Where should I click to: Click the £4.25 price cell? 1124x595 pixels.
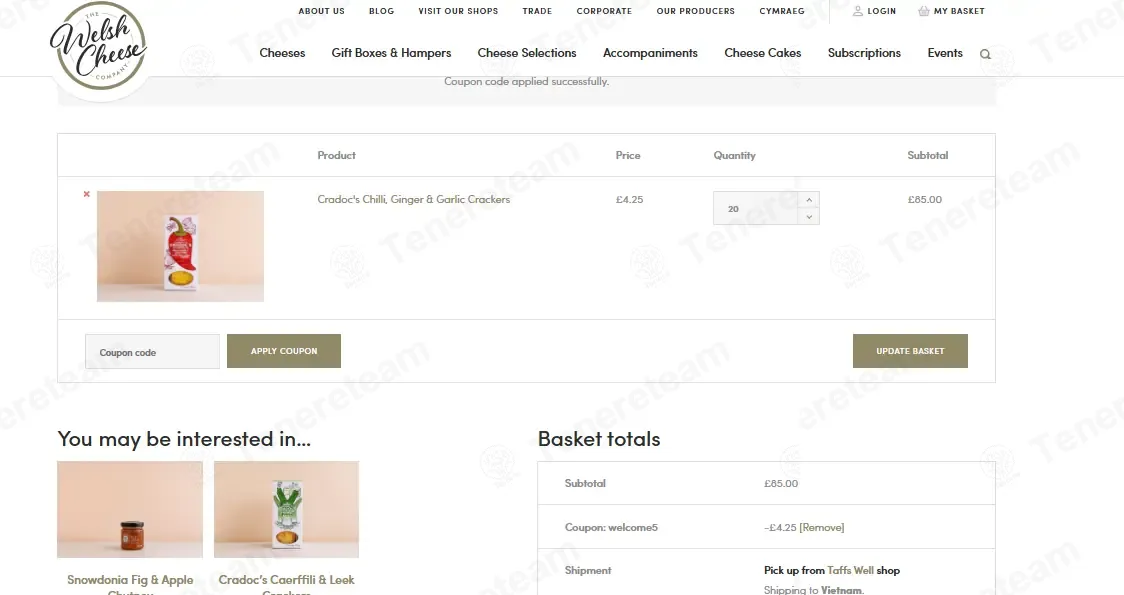pos(629,199)
